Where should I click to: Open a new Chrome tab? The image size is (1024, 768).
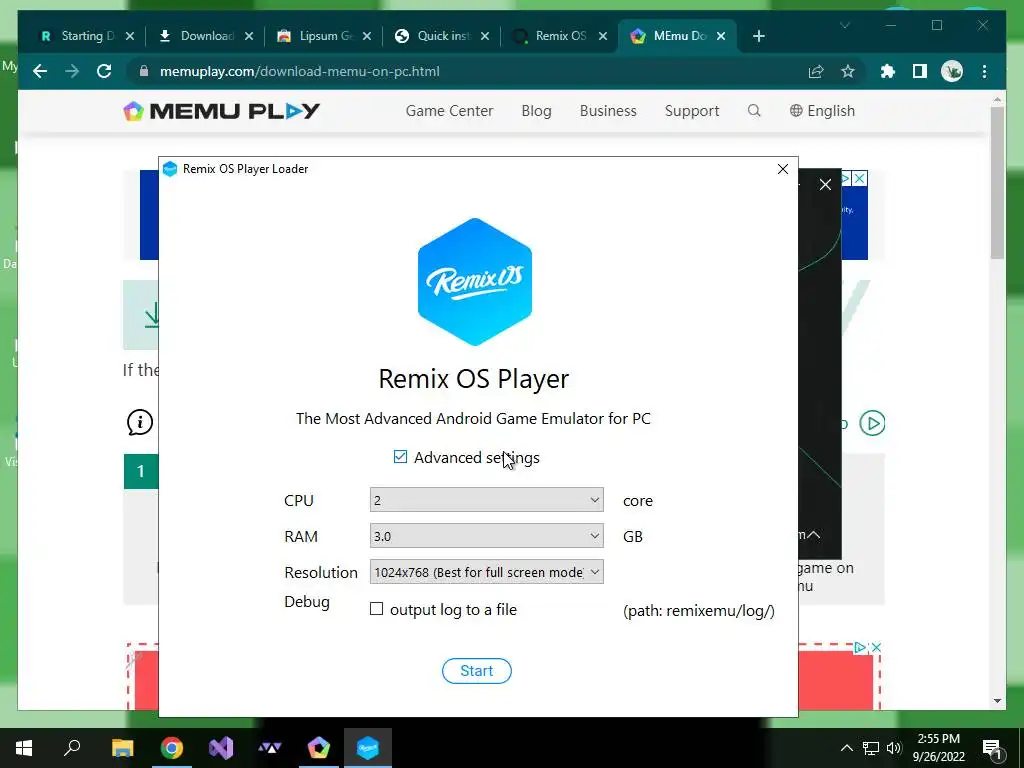pos(758,36)
